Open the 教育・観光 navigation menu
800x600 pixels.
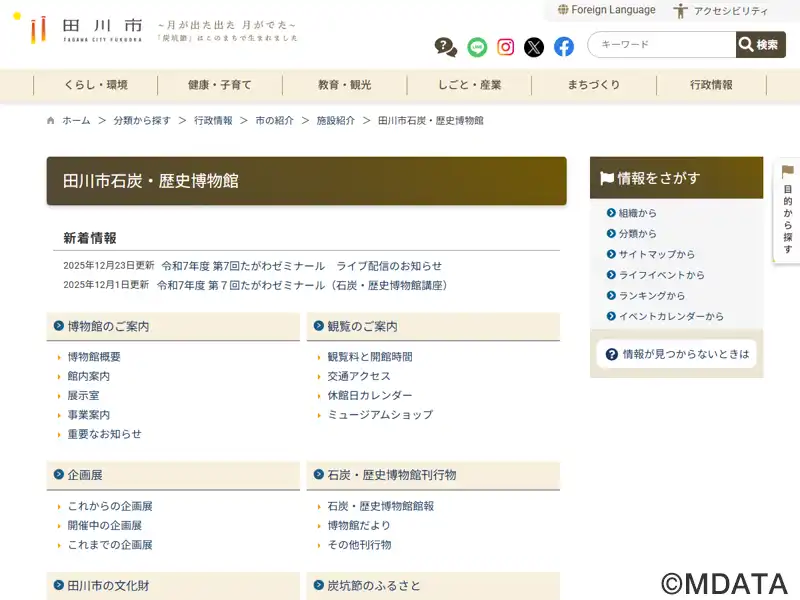tap(344, 85)
